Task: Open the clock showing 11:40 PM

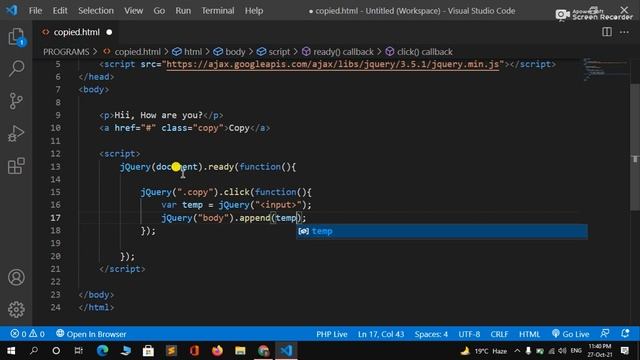Action: point(600,351)
